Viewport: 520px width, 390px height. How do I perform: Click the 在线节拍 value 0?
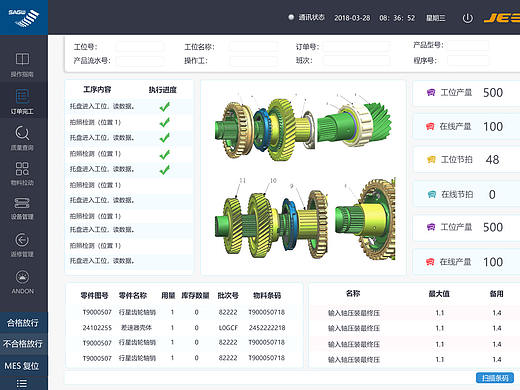pyautogui.click(x=492, y=194)
